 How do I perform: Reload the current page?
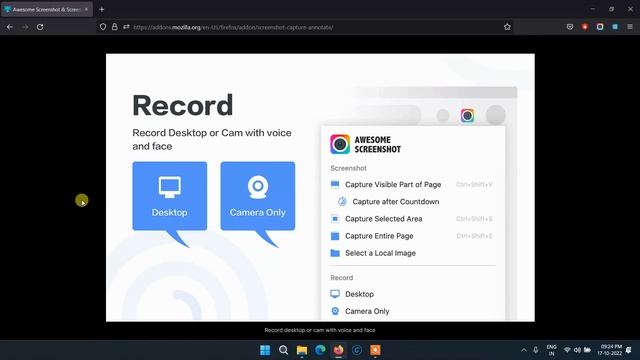pos(40,27)
